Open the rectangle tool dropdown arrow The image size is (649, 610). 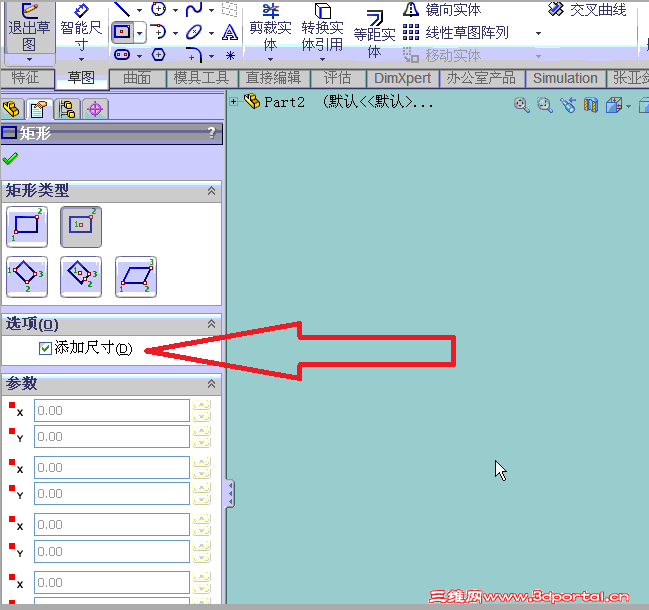pos(140,33)
